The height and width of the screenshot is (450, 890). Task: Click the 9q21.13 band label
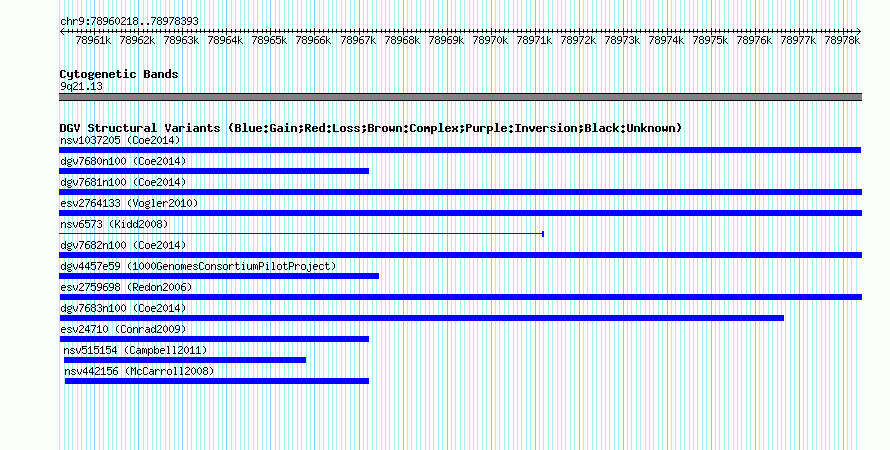[x=81, y=86]
